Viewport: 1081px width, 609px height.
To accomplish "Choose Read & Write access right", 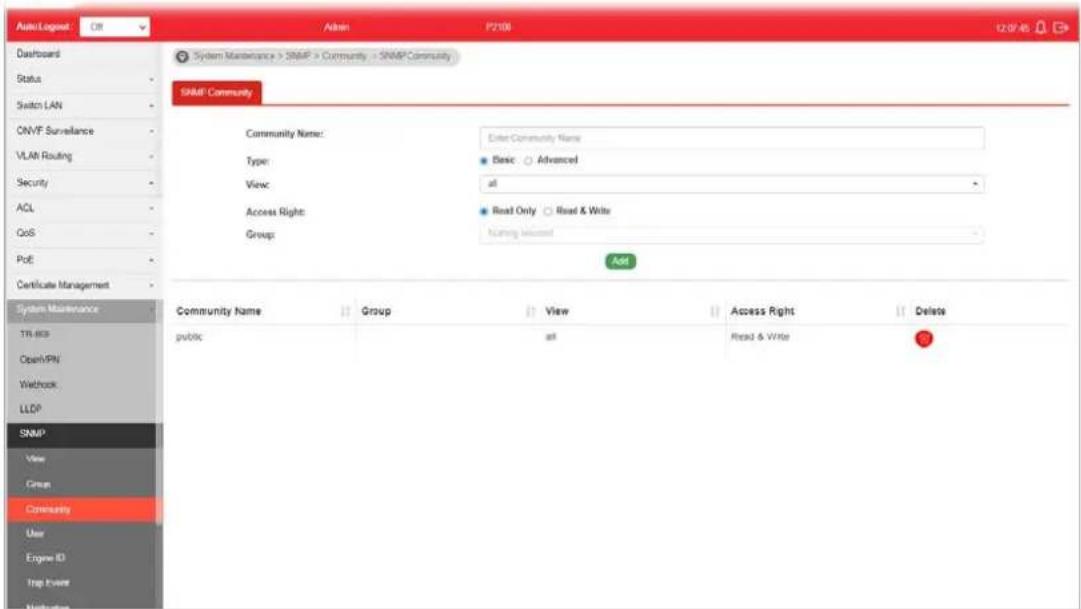I will pyautogui.click(x=548, y=212).
